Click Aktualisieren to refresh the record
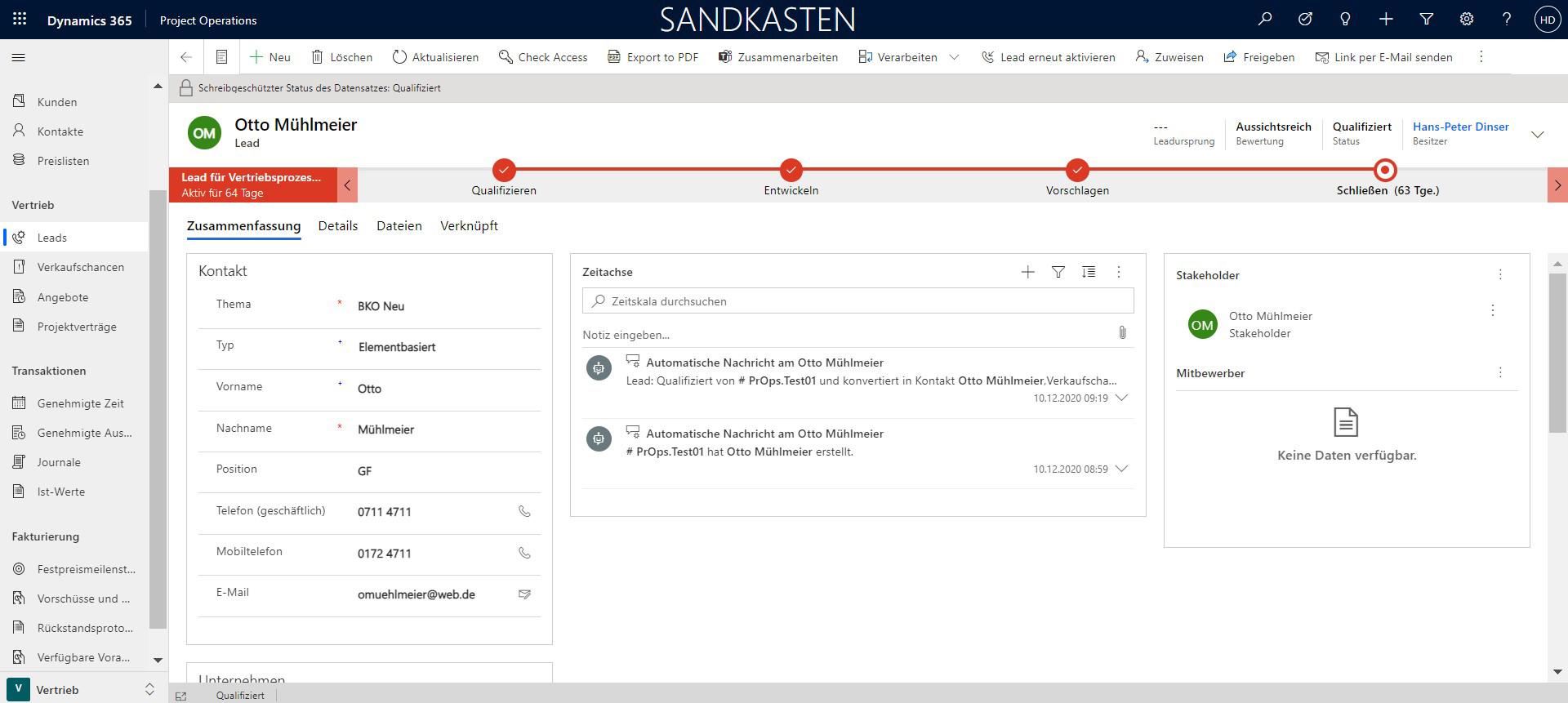Viewport: 1568px width, 703px height. [x=435, y=57]
